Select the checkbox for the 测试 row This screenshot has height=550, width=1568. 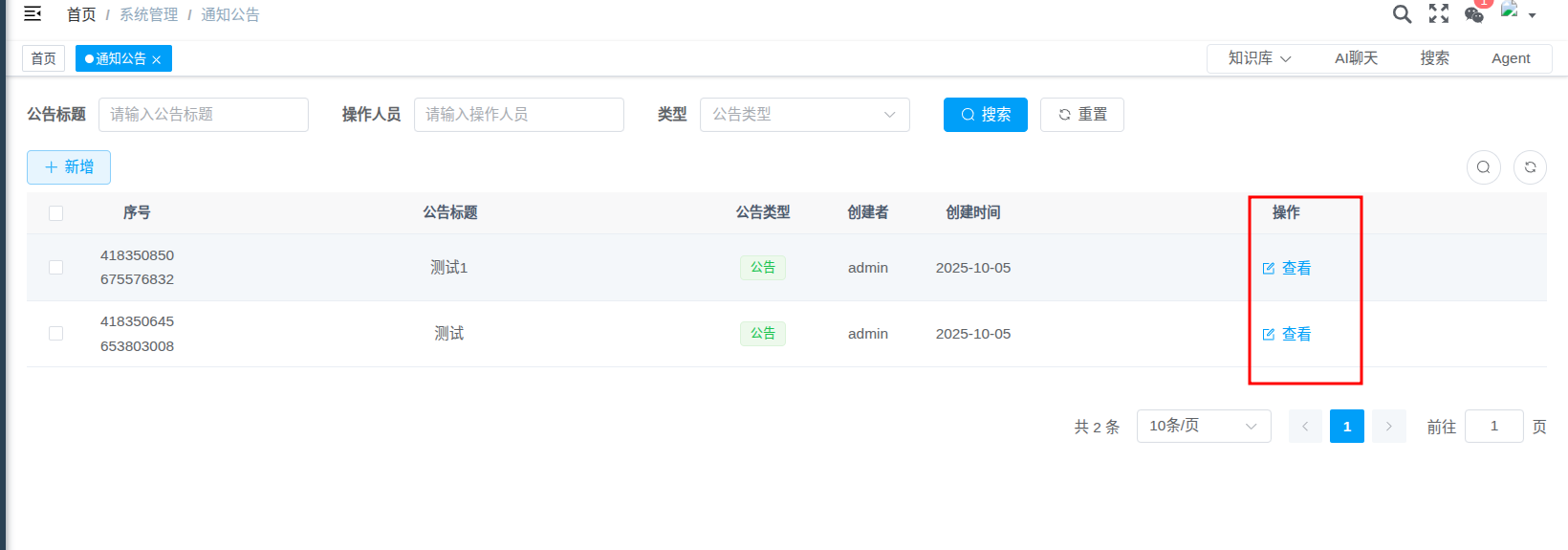[x=56, y=334]
